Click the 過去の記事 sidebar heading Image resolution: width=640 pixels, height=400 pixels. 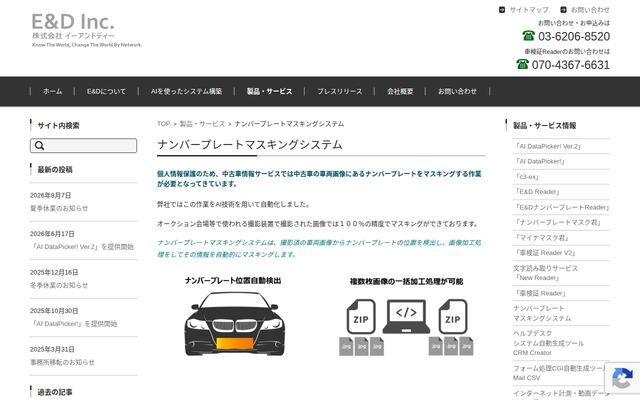pyautogui.click(x=55, y=392)
